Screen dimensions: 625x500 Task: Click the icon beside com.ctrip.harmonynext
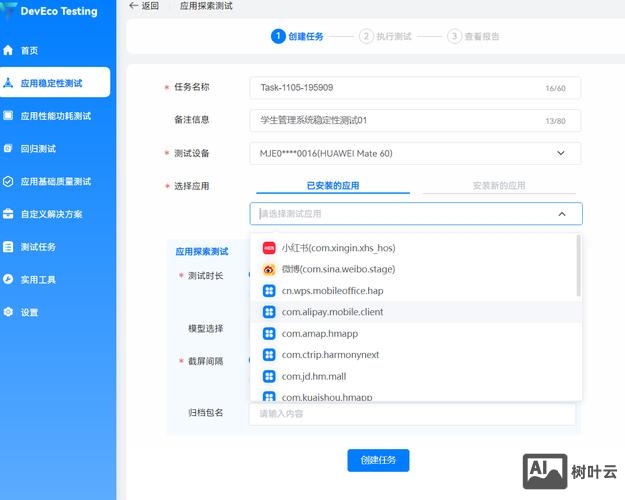click(x=269, y=354)
